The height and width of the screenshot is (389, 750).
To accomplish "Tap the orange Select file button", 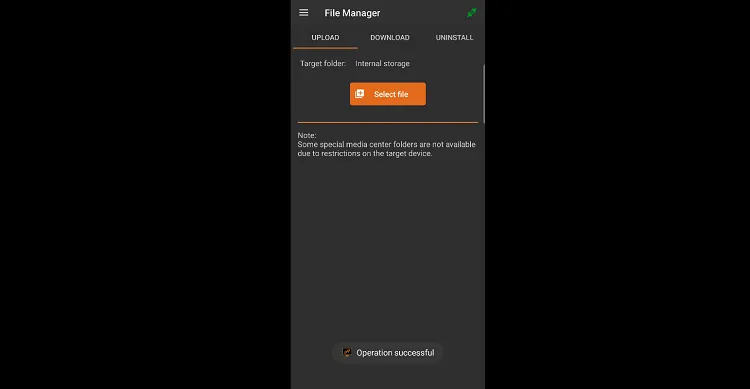I will coord(388,94).
